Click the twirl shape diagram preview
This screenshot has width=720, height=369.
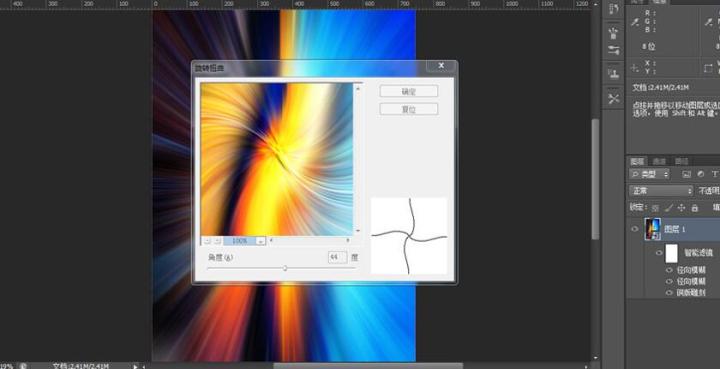click(x=409, y=236)
